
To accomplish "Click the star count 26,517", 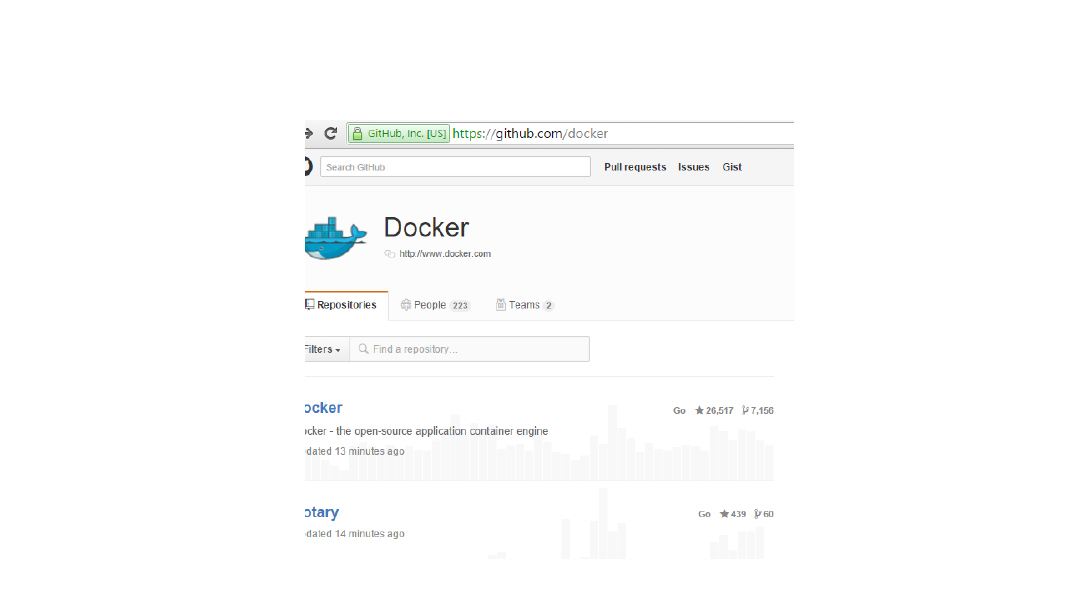I will click(714, 411).
